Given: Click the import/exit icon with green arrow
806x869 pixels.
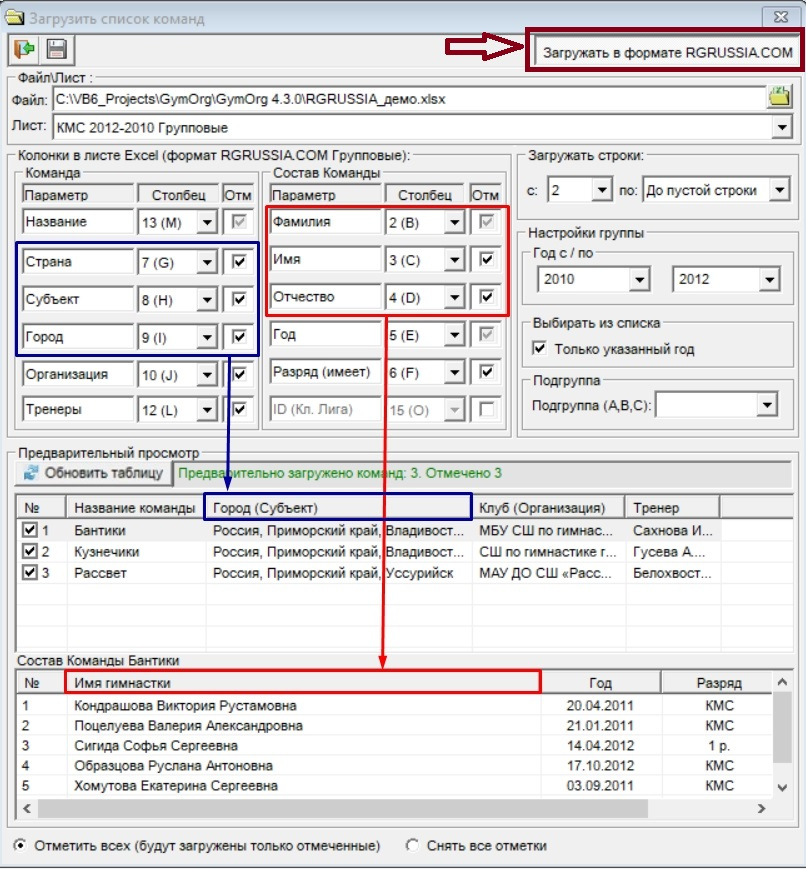Looking at the screenshot, I should 24,49.
